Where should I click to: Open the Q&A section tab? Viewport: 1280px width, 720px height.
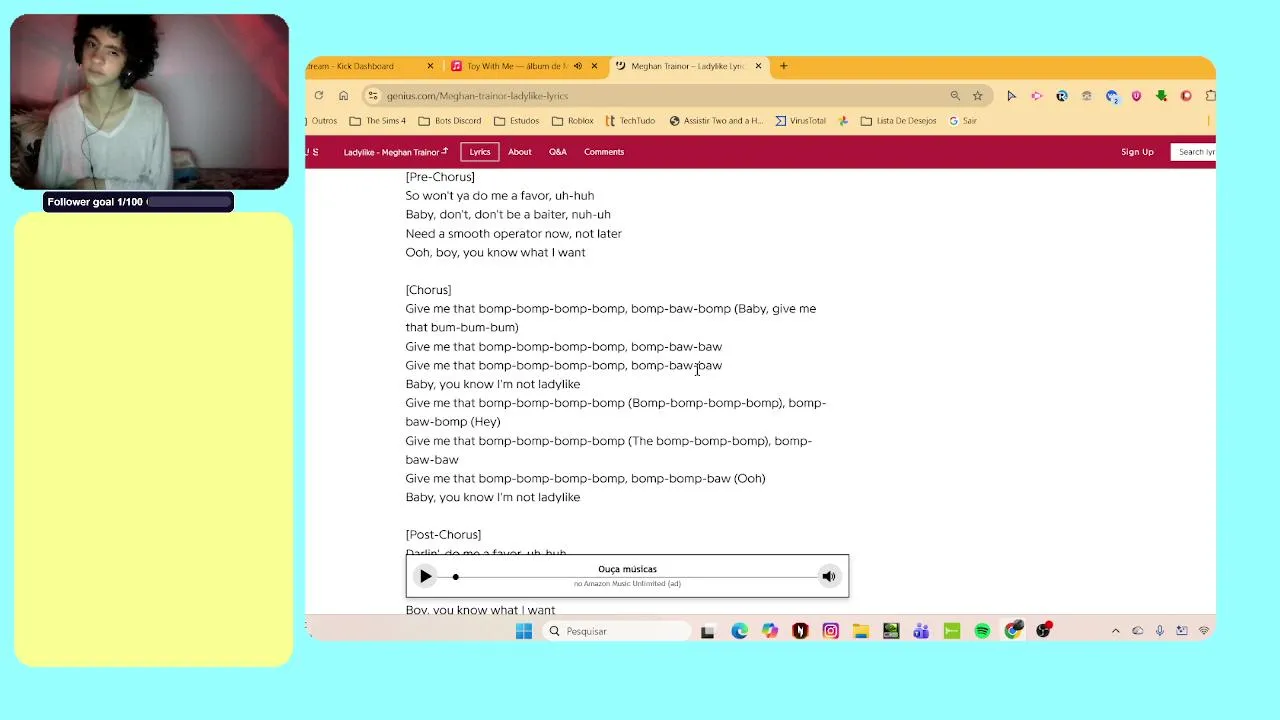pos(557,152)
